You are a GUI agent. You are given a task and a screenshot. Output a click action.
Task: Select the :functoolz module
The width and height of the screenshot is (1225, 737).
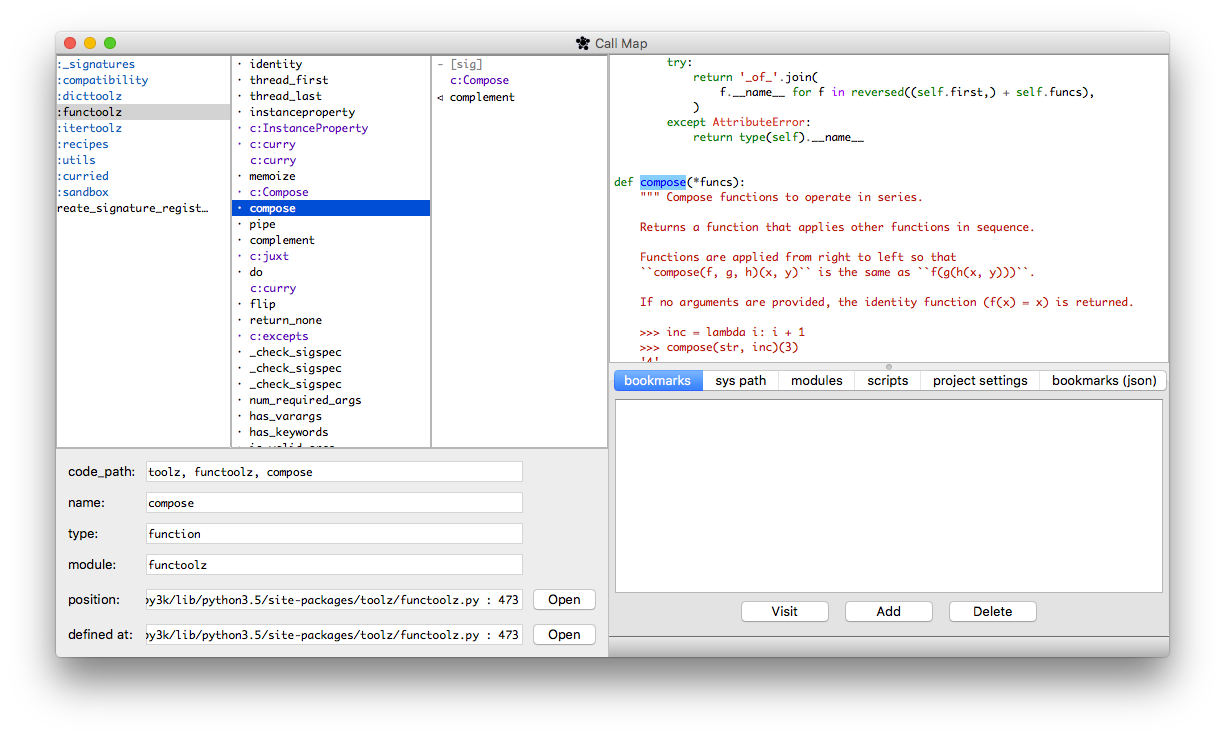pyautogui.click(x=143, y=112)
